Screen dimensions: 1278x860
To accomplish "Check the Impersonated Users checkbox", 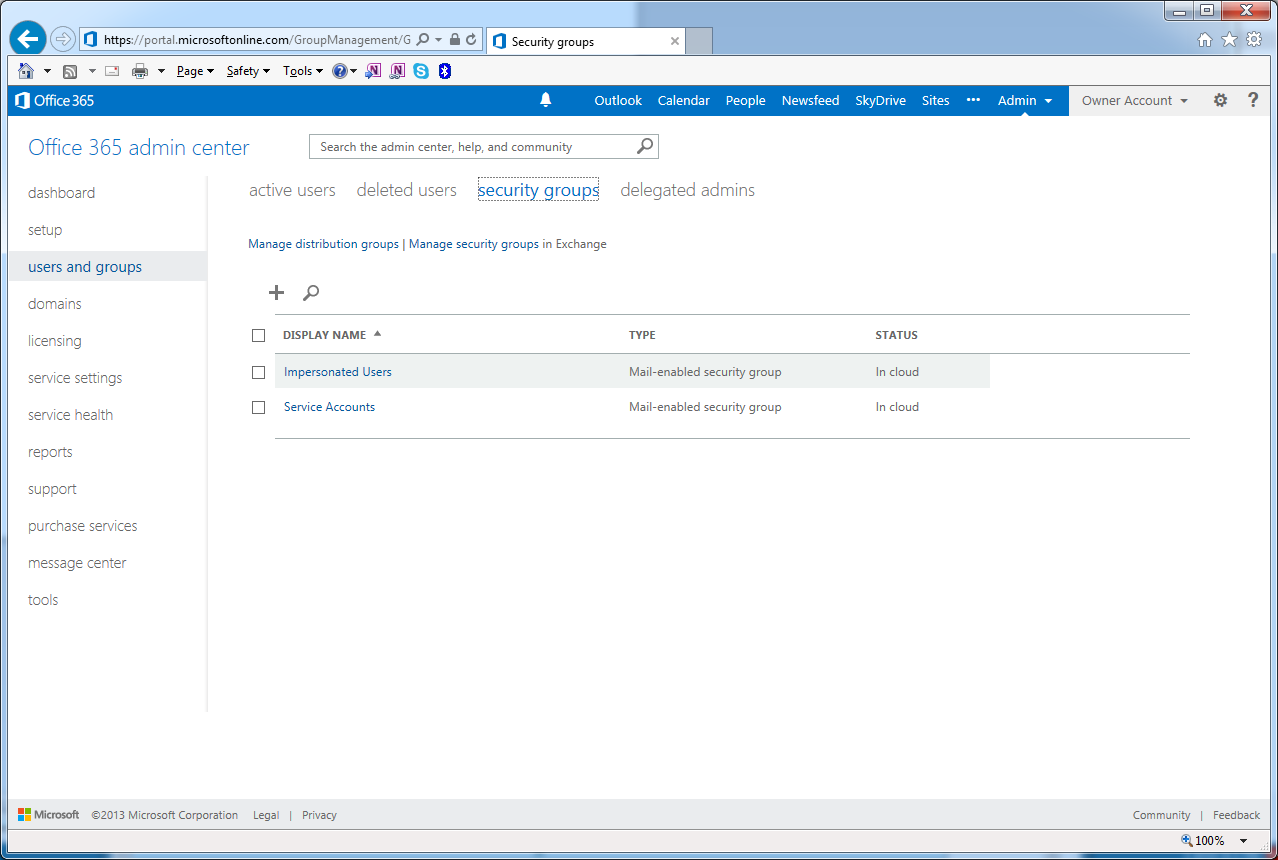I will [258, 372].
